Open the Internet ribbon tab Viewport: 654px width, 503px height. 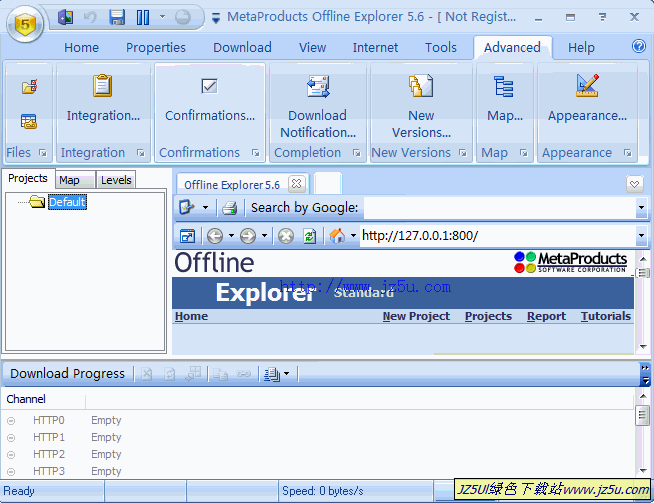[375, 48]
